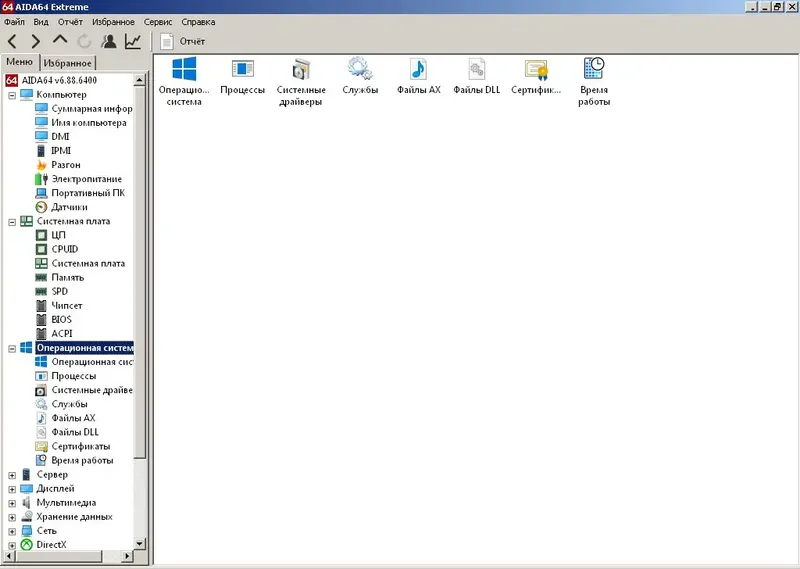Select Процессы in the left tree
The height and width of the screenshot is (569, 800).
click(x=66, y=376)
